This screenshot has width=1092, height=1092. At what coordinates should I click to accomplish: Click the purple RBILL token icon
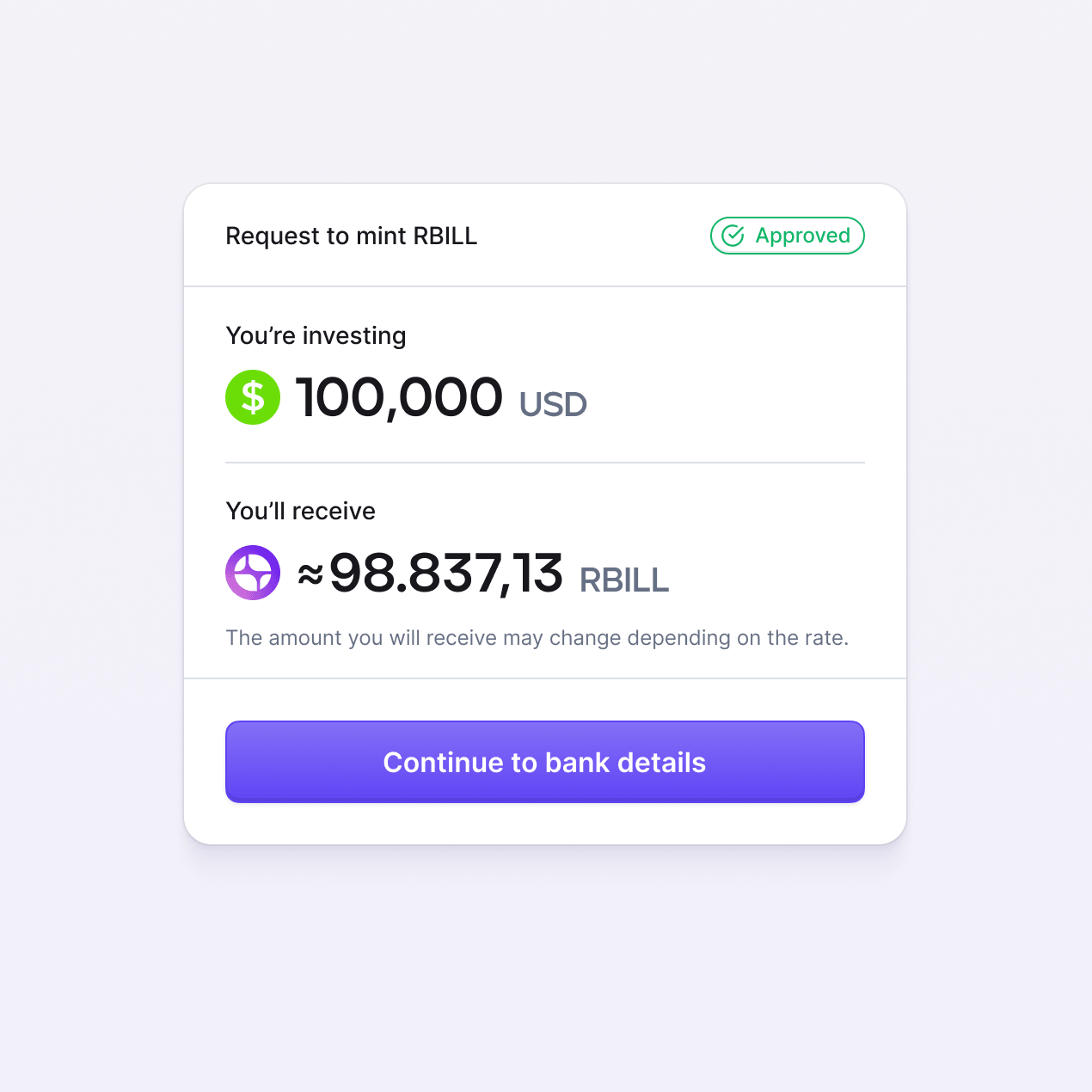pos(253,573)
